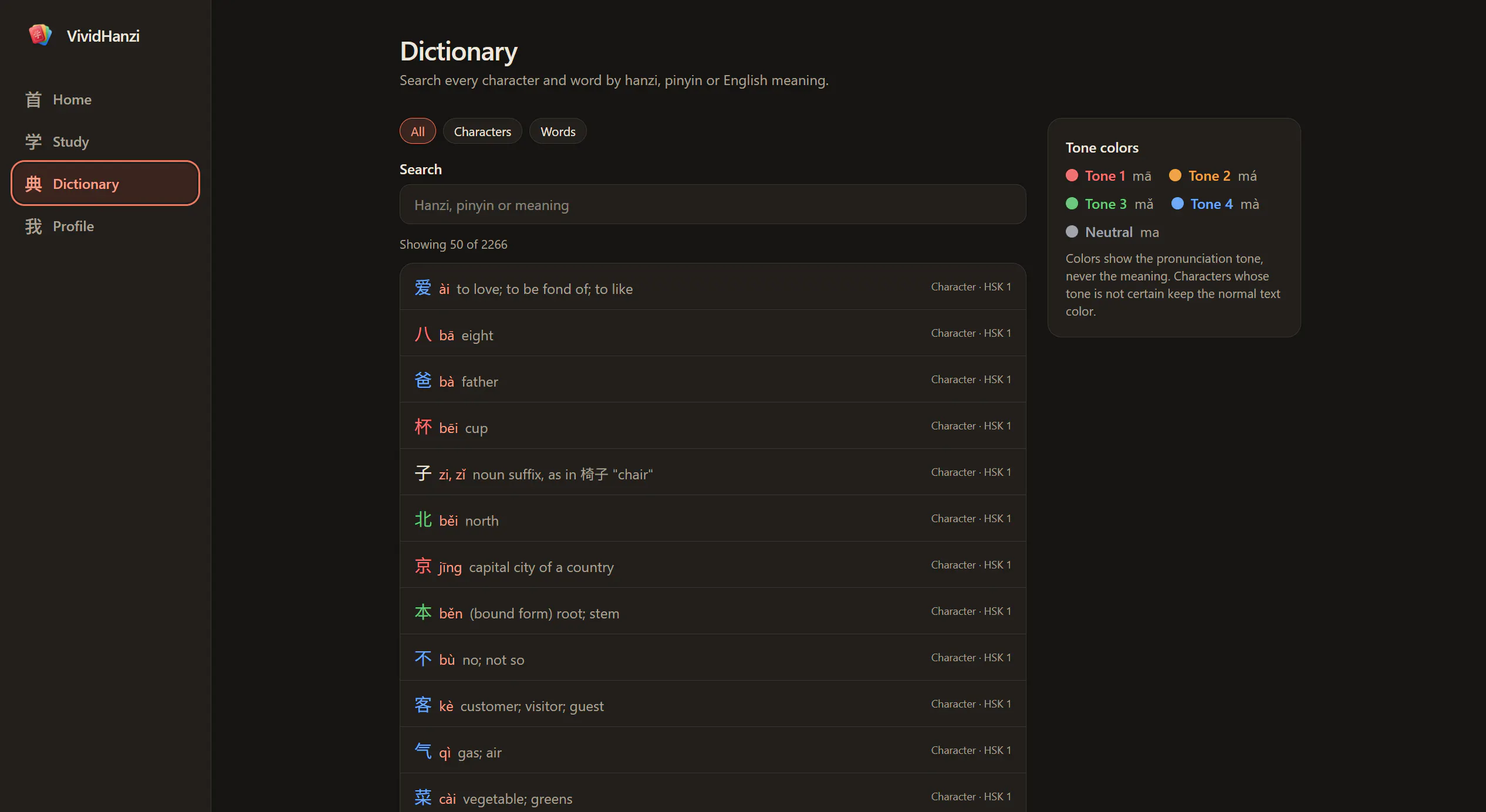
Task: Click the blue Tone 4 color dot
Action: click(1177, 204)
